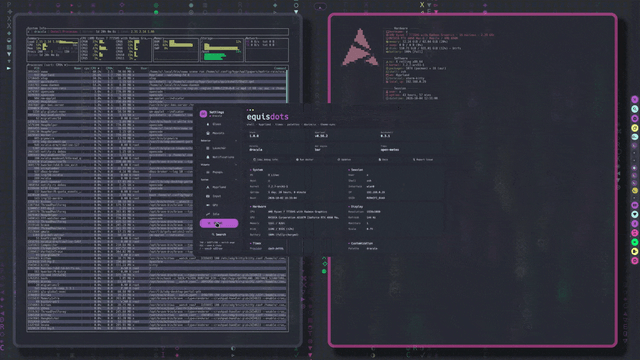Screen dimensions: 640x360
Task: Click the Run doctor button
Action: tap(305, 160)
